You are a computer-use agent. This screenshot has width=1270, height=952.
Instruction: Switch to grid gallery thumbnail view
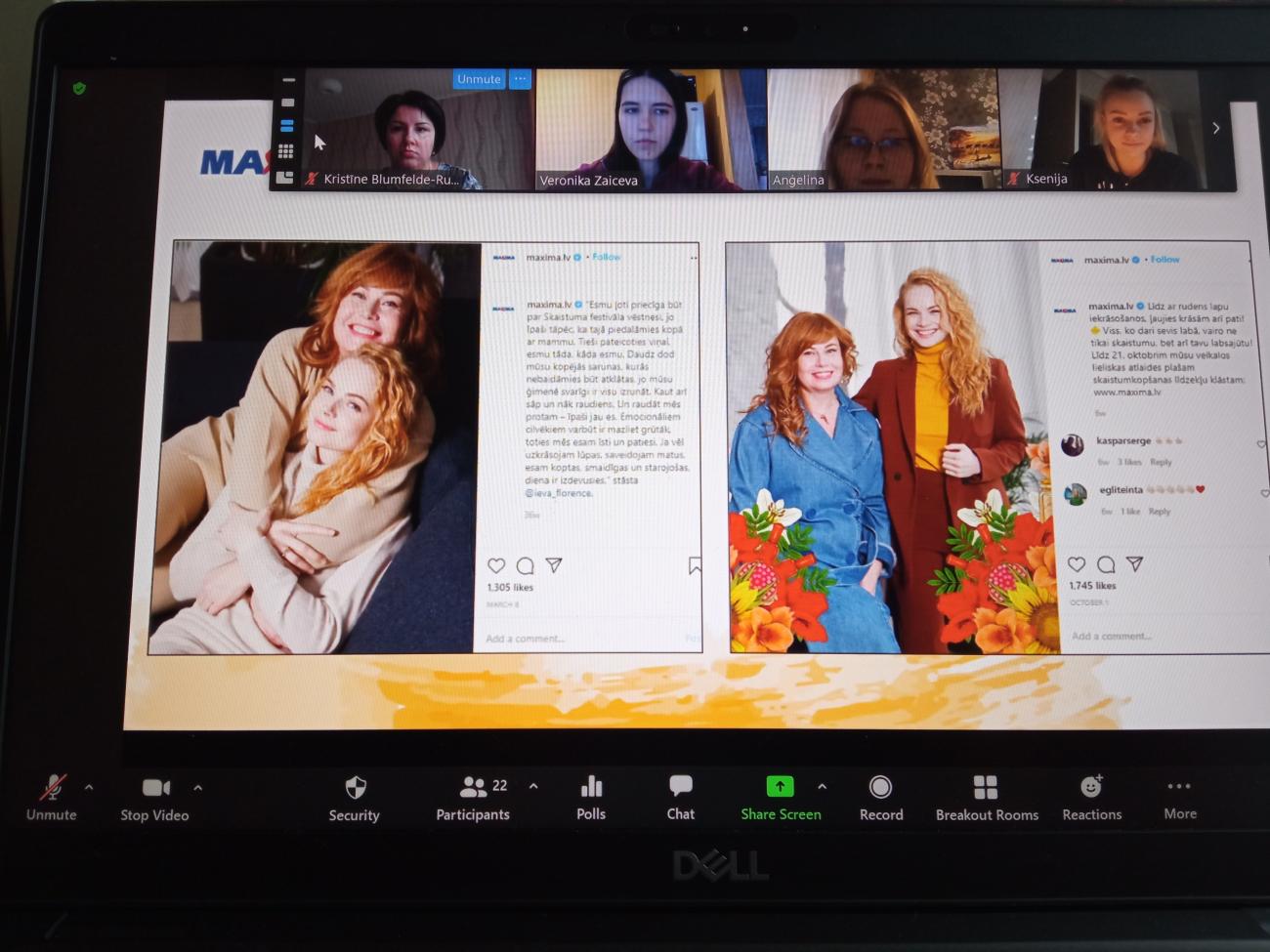[286, 151]
